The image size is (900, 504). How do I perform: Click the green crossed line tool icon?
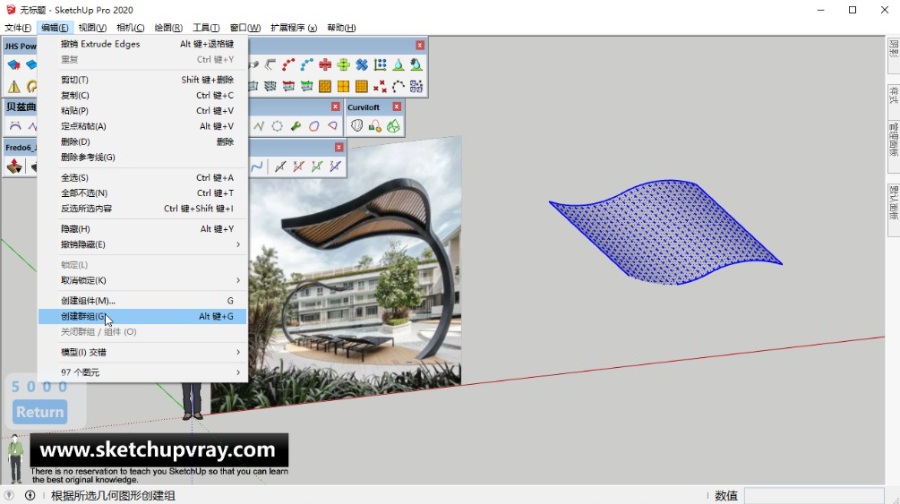point(317,166)
